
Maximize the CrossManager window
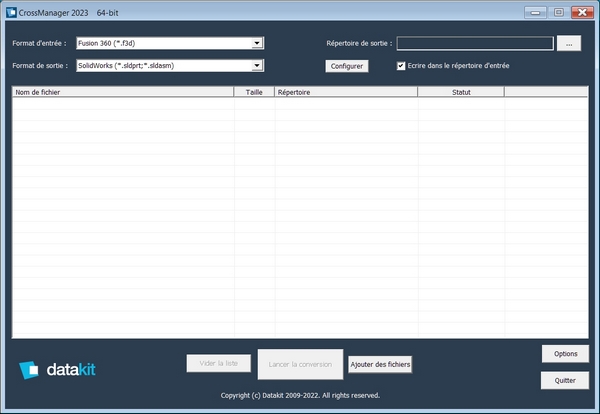(558, 13)
